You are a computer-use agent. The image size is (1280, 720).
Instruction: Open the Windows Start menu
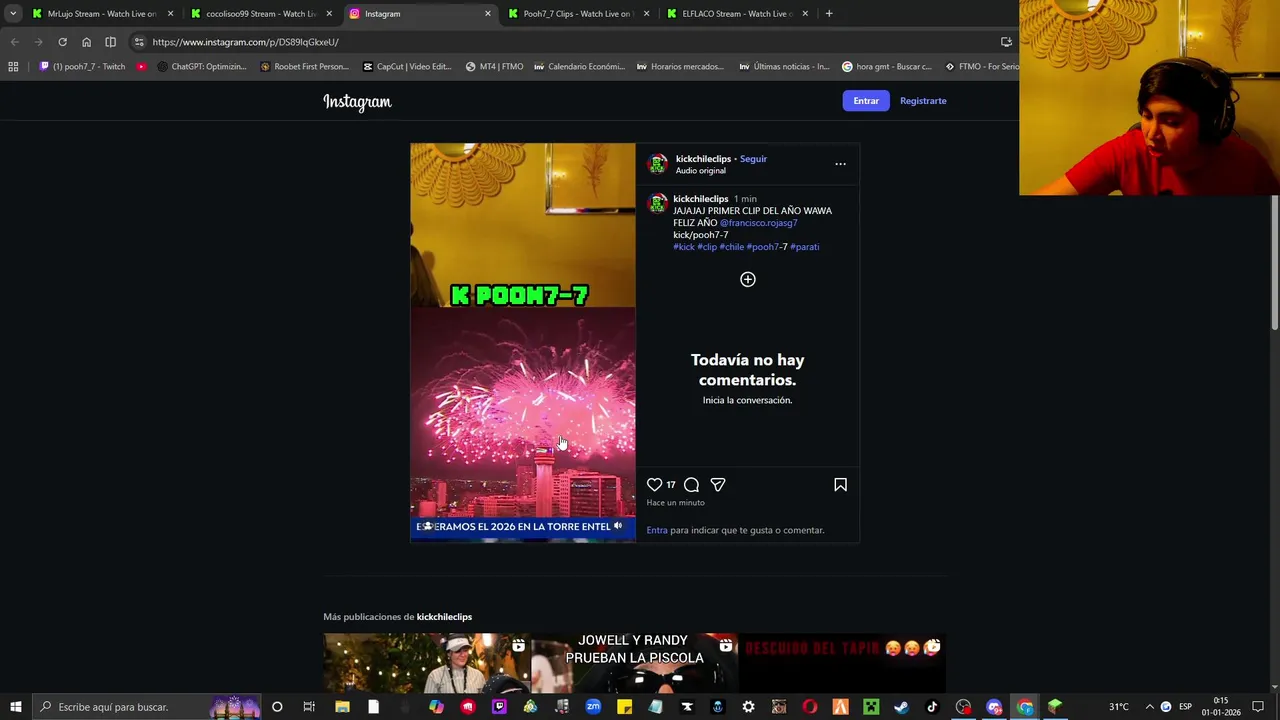tap(15, 707)
